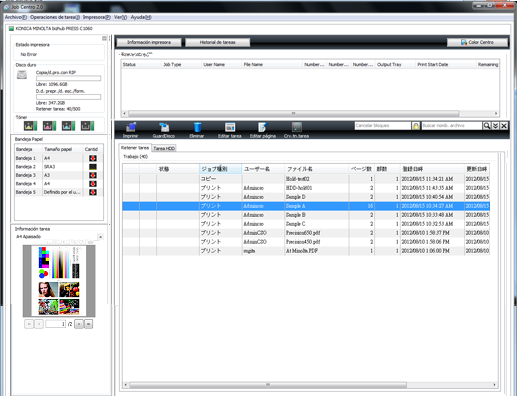Click the job preview thumbnail
This screenshot has width=517, height=396.
59,281
